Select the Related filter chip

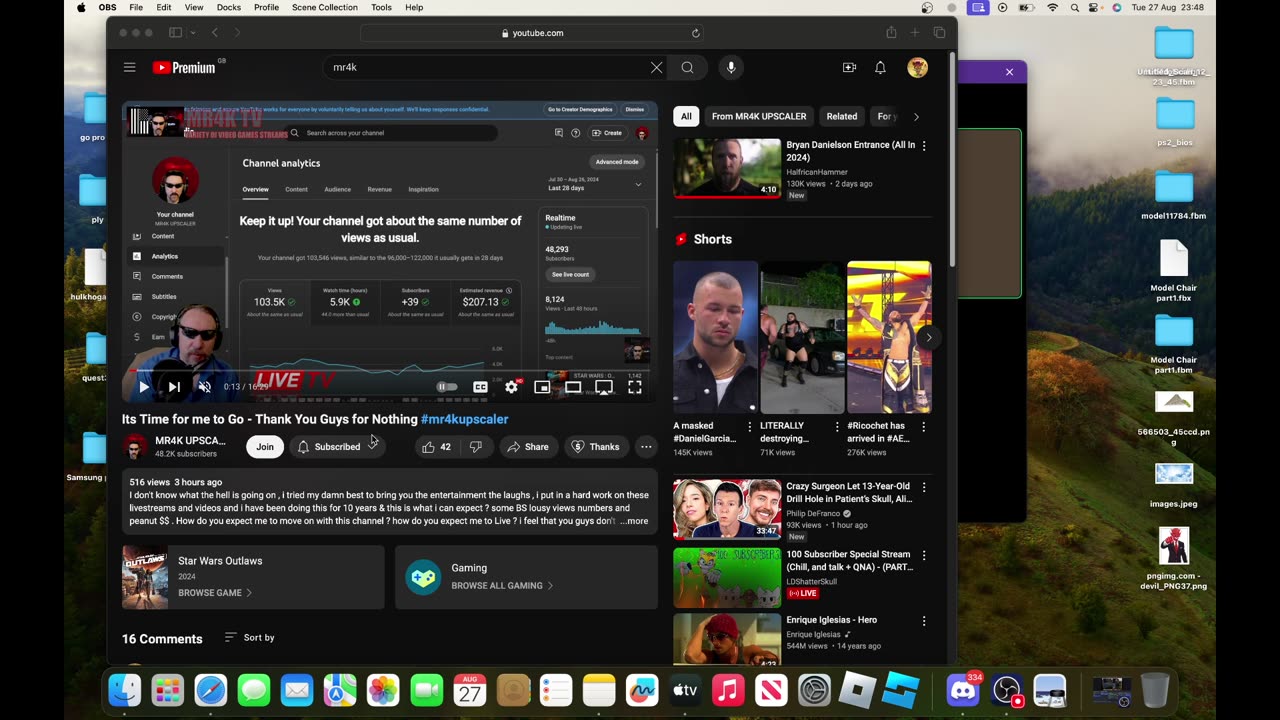pos(842,116)
